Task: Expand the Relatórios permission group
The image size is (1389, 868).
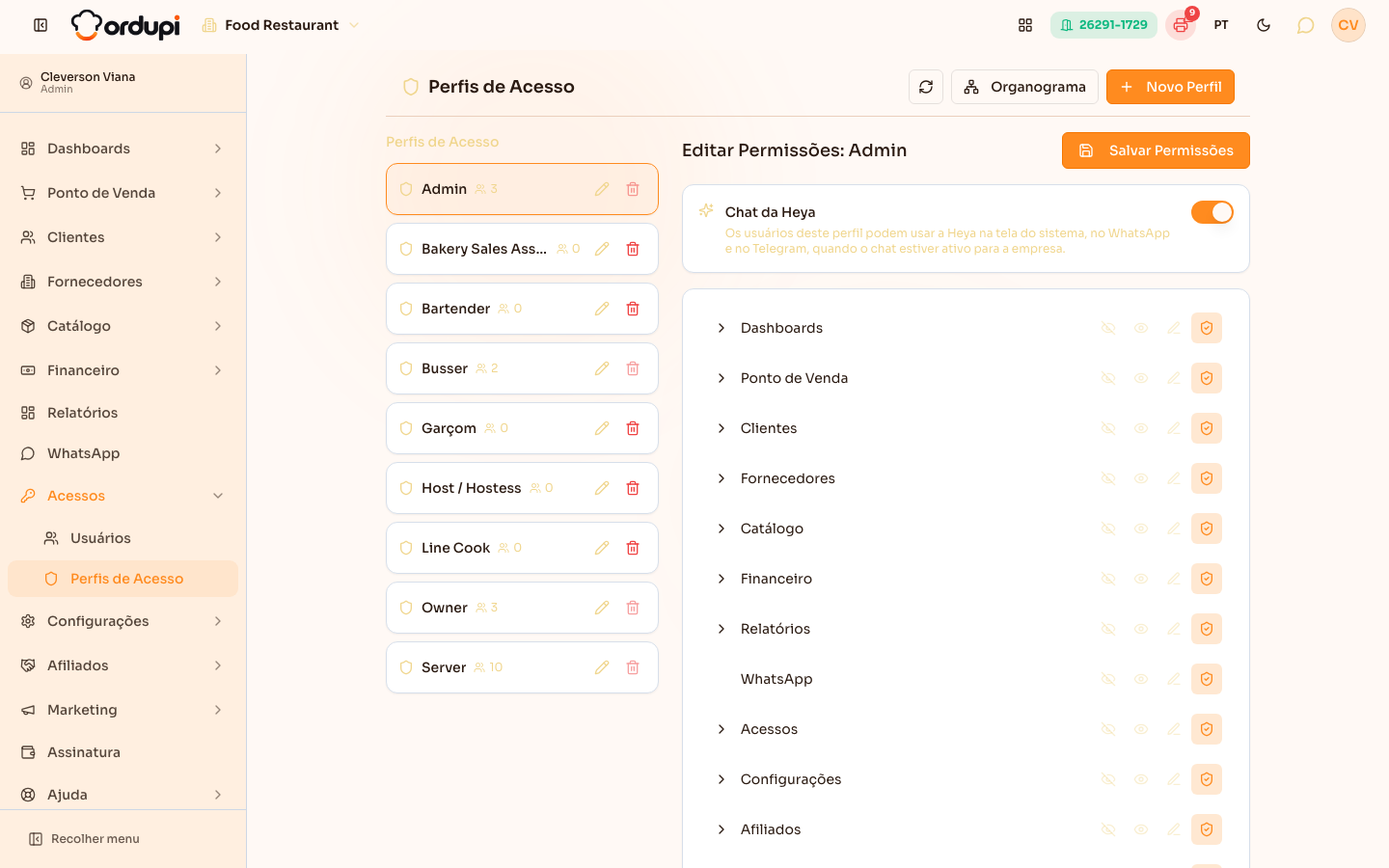Action: (721, 629)
